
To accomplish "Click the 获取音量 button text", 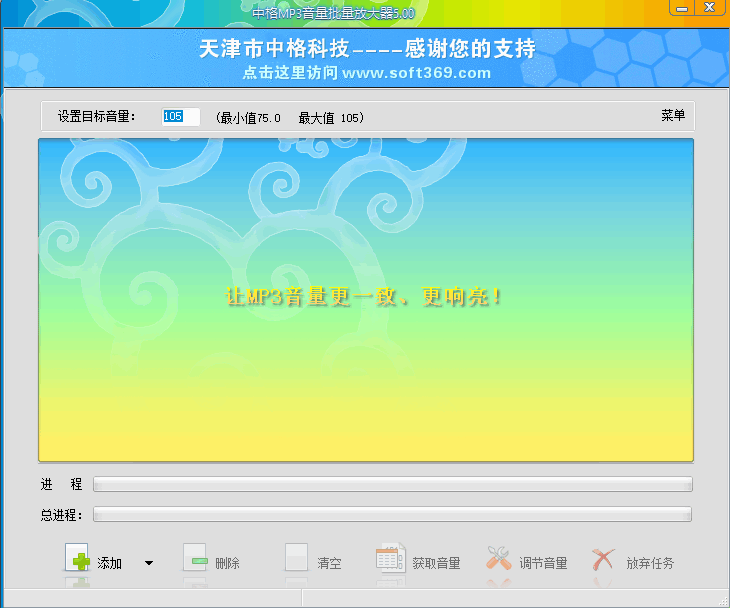I will pos(436,563).
